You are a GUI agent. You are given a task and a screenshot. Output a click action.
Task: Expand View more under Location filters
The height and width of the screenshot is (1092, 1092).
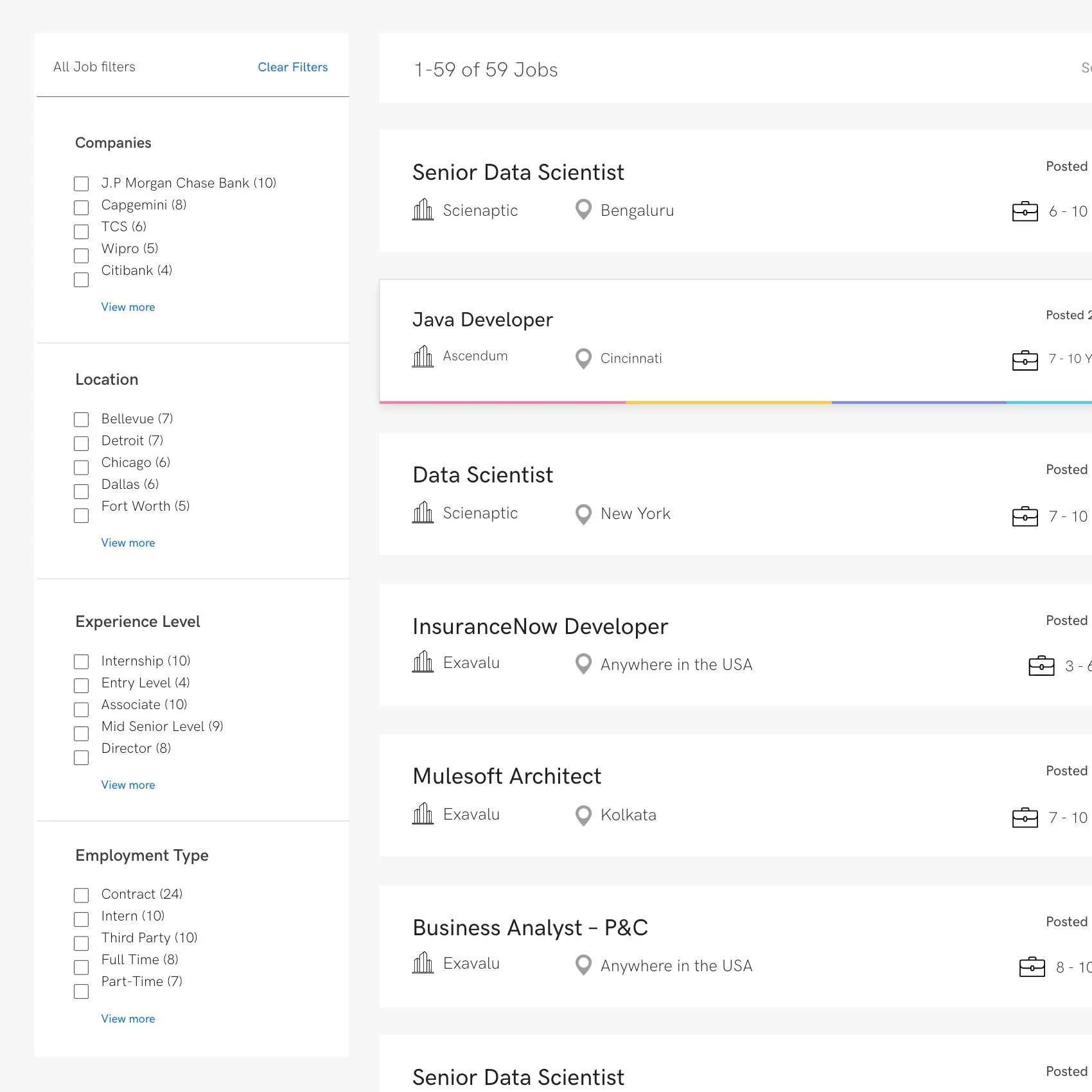coord(128,543)
